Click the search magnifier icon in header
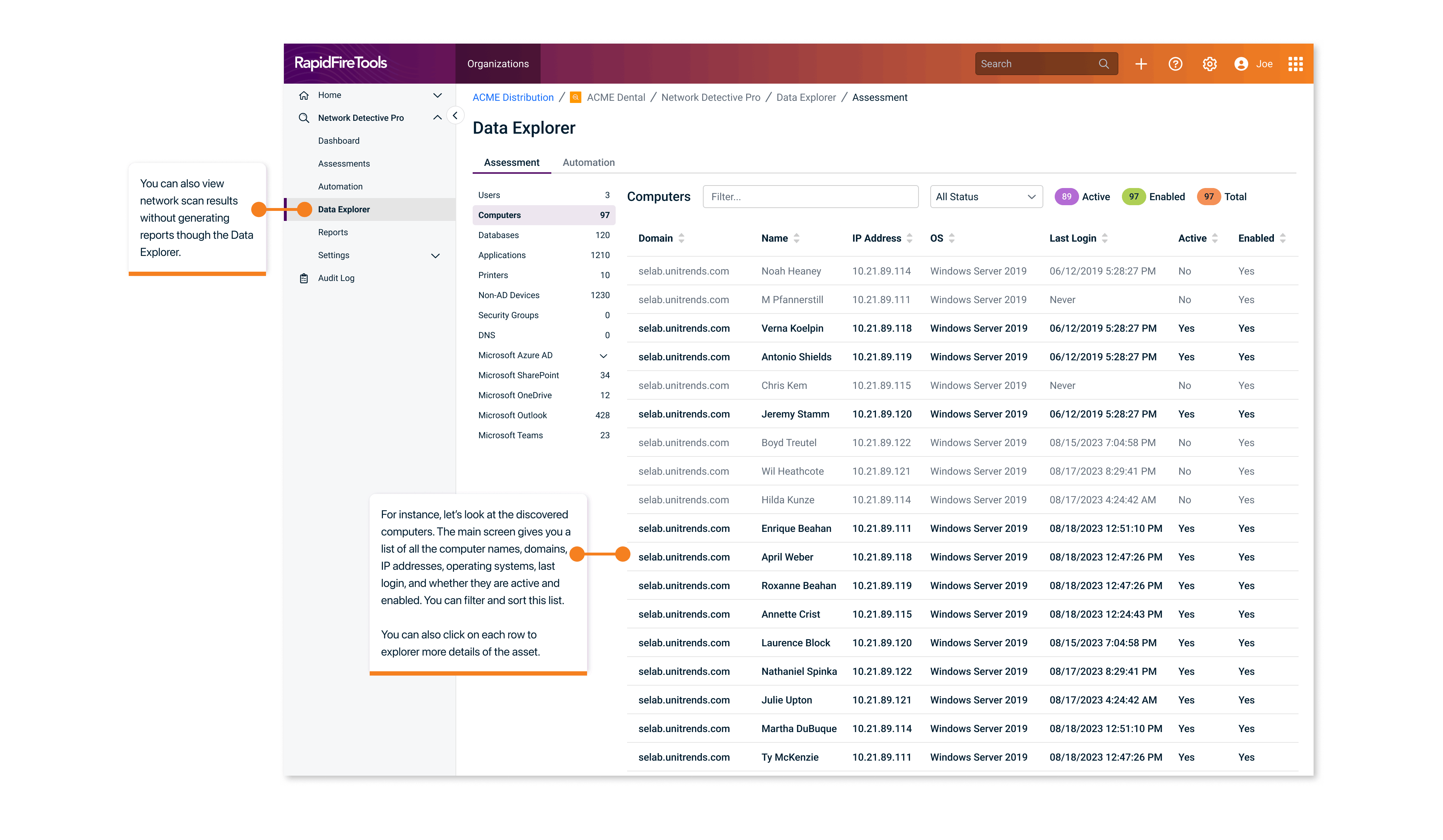 point(1103,64)
